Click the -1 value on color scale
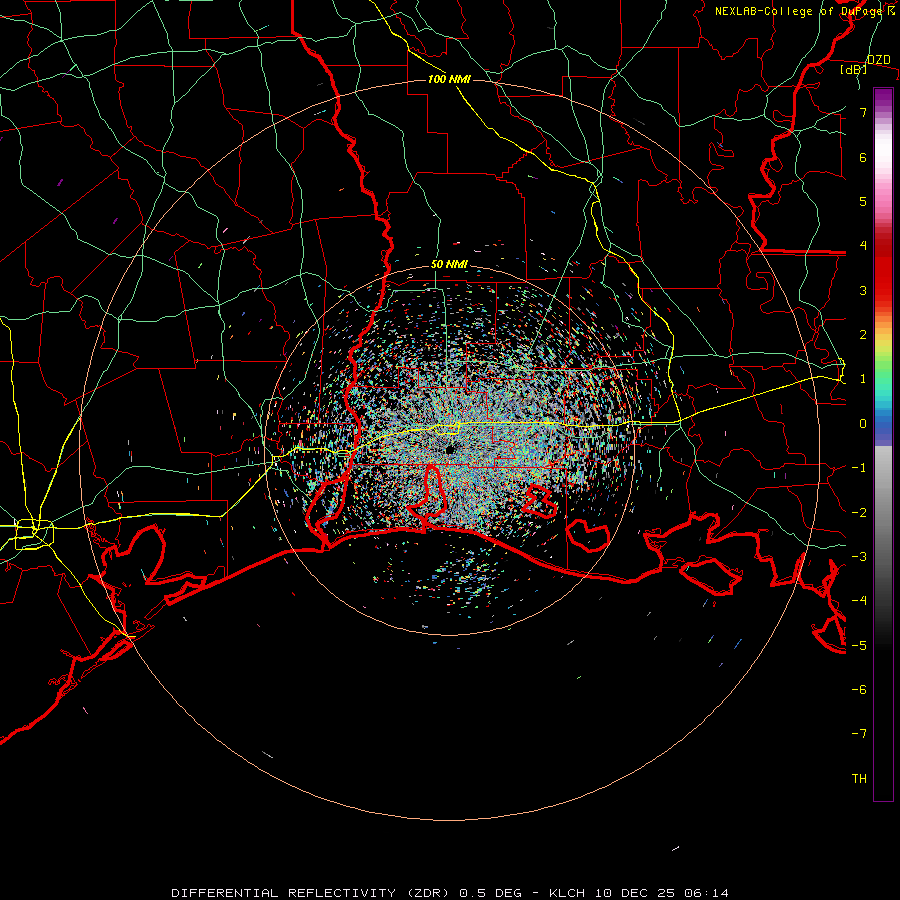This screenshot has width=900, height=900. [x=859, y=468]
